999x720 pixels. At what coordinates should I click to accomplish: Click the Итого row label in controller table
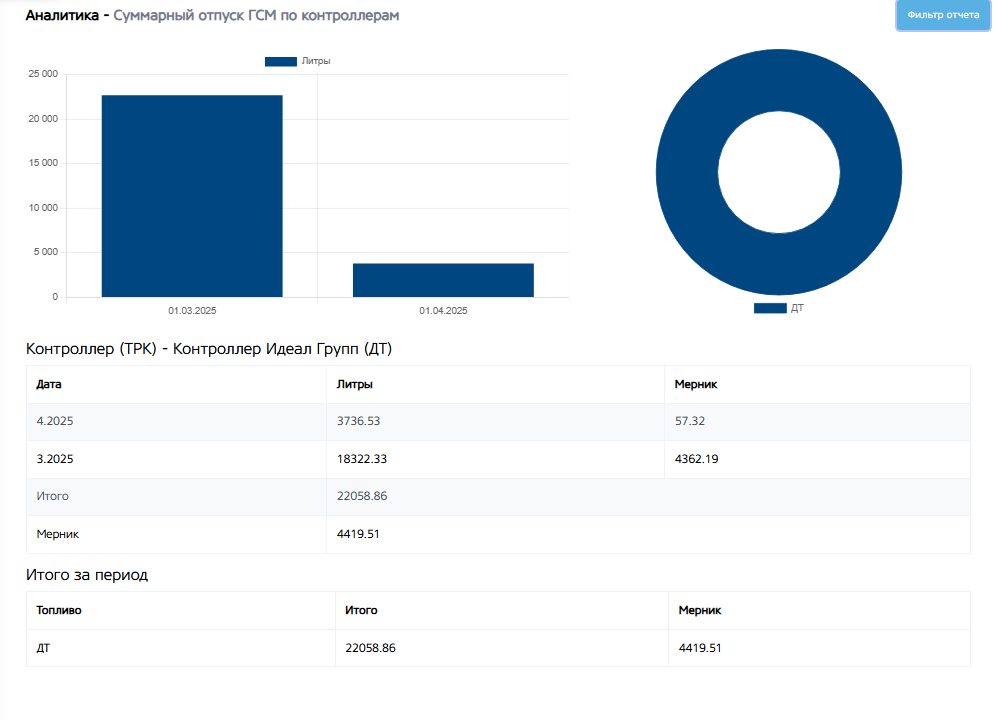(x=52, y=496)
